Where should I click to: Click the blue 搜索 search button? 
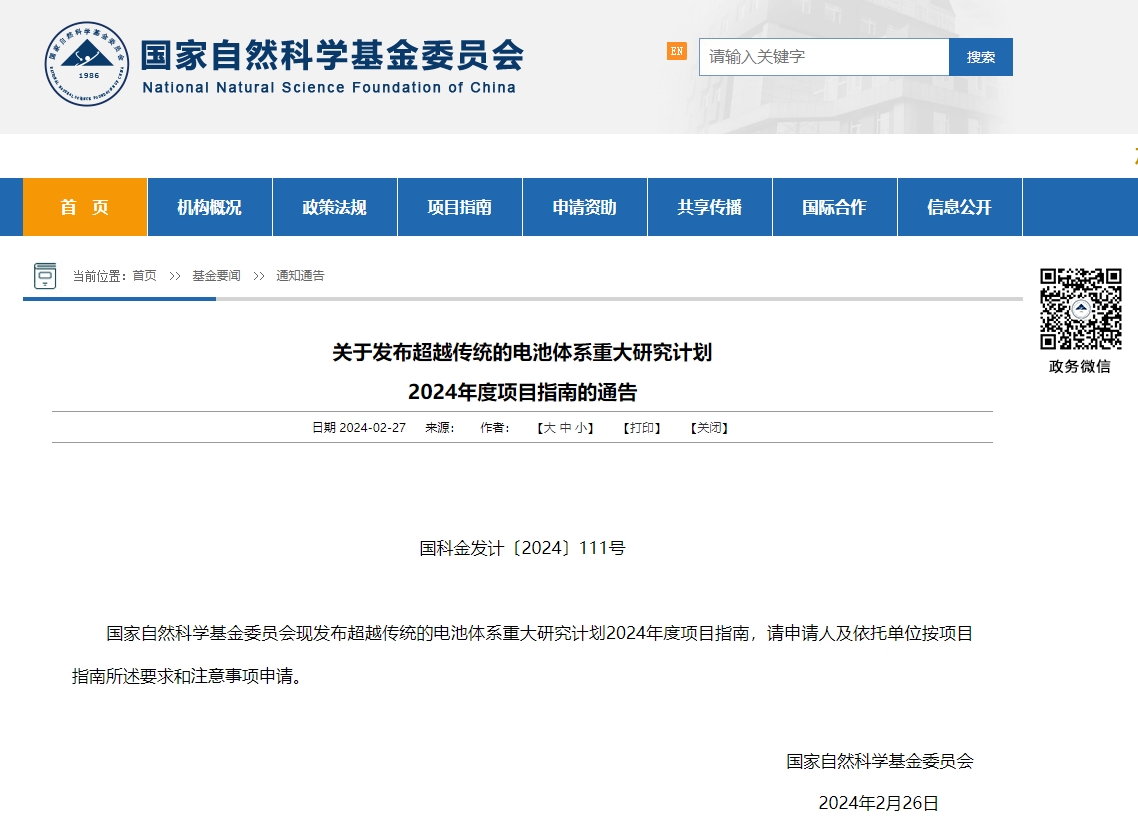pos(981,57)
